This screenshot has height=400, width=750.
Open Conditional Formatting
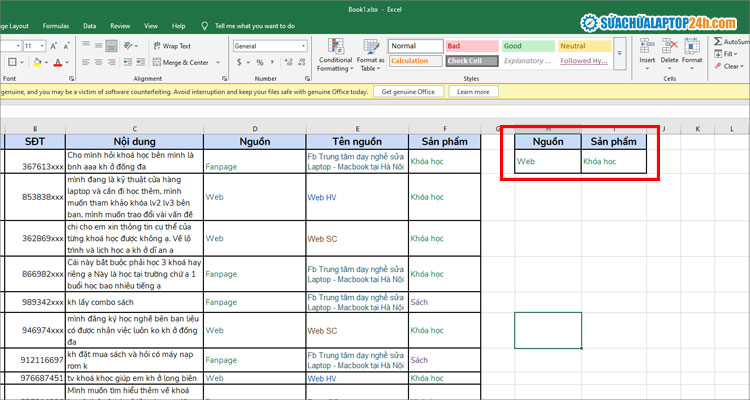click(x=335, y=49)
